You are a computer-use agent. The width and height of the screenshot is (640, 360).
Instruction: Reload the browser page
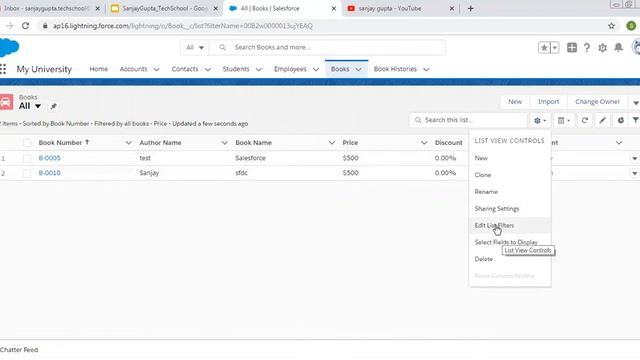[25, 26]
